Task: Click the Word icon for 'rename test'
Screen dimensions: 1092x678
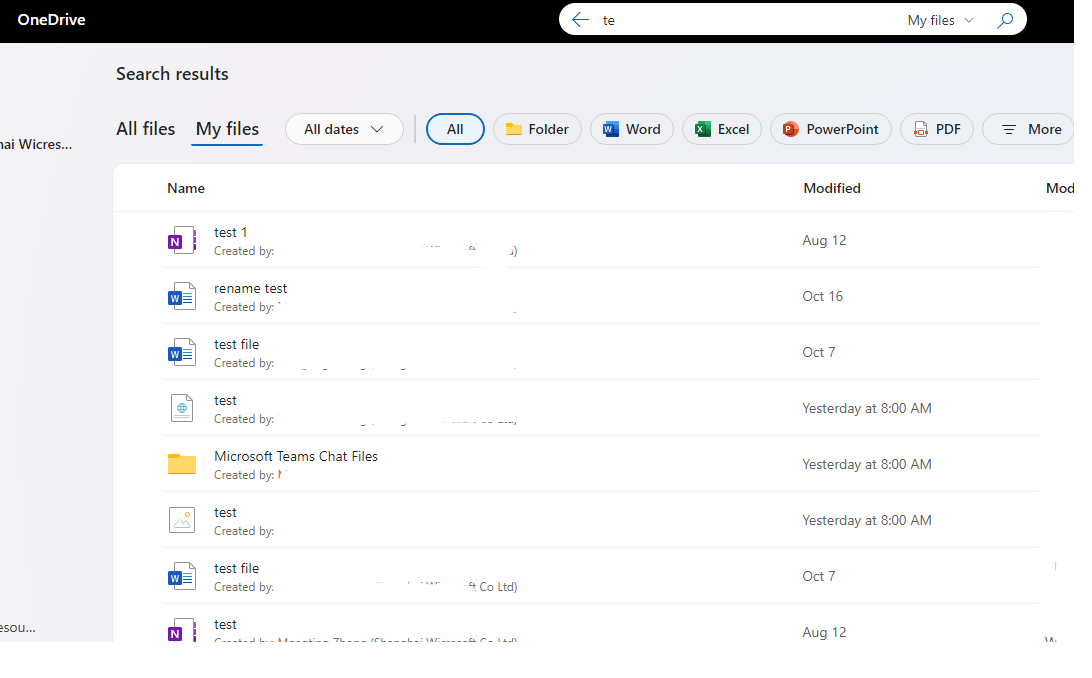Action: 182,296
